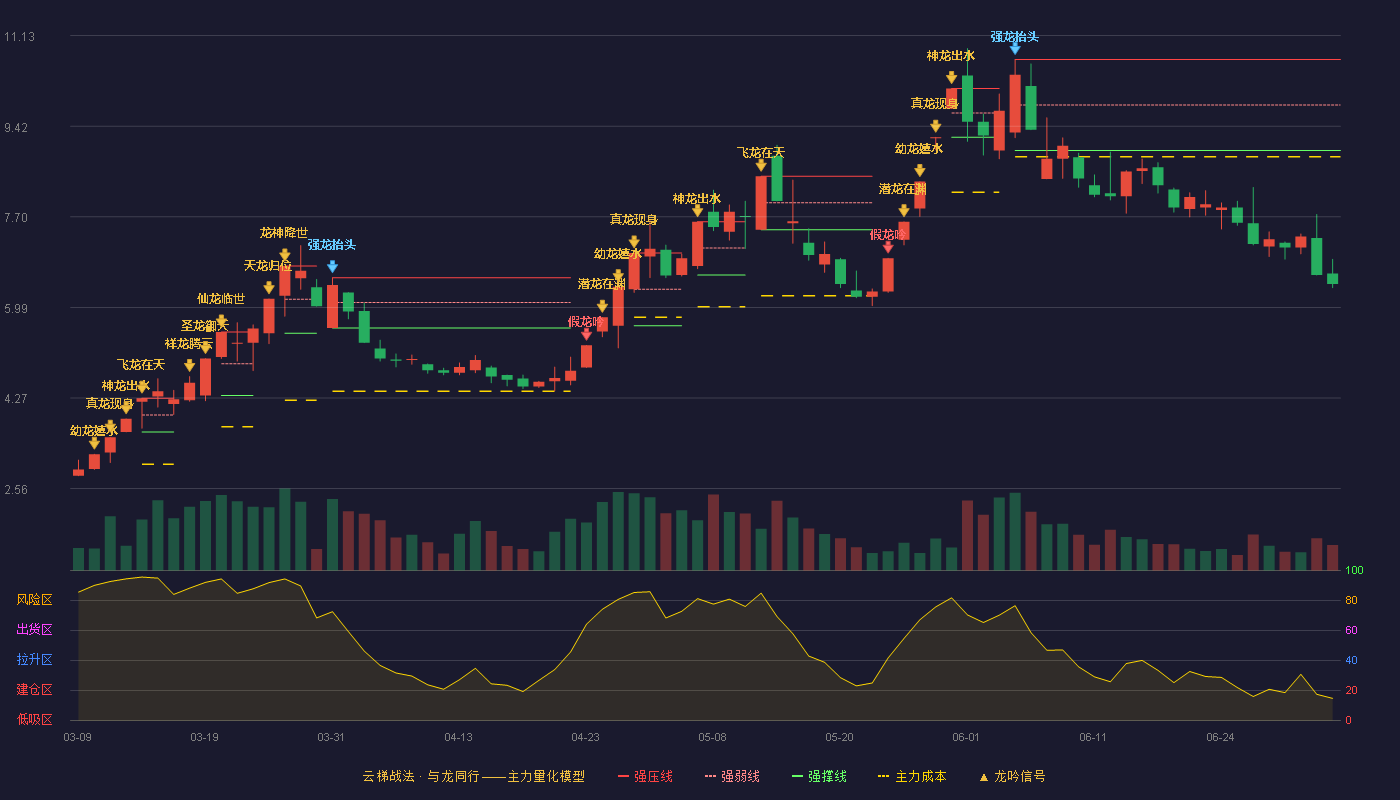Toggle the 强撑线 legend item
1400x800 pixels.
819,776
